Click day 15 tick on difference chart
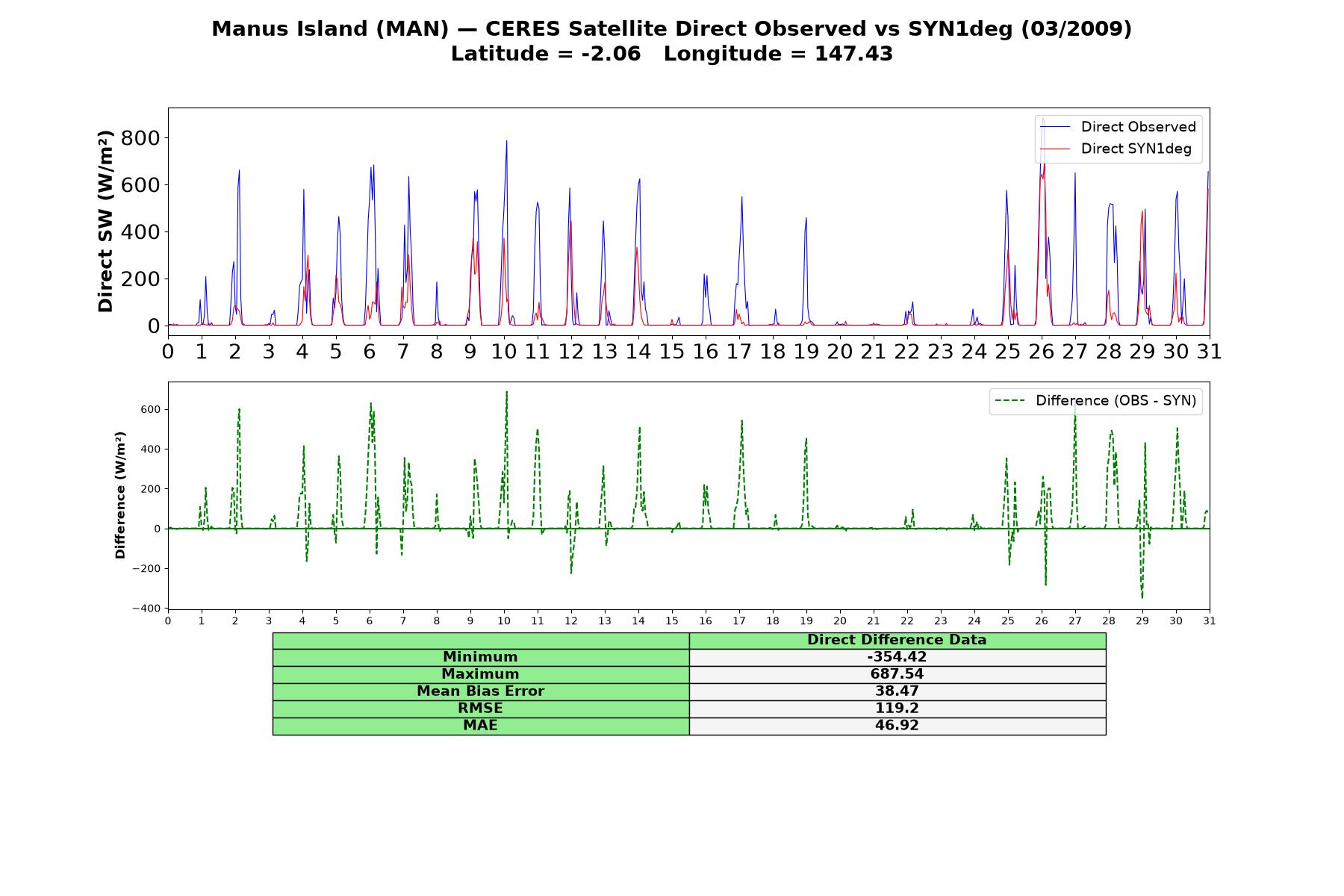The width and height of the screenshot is (1344, 896). pos(672,620)
